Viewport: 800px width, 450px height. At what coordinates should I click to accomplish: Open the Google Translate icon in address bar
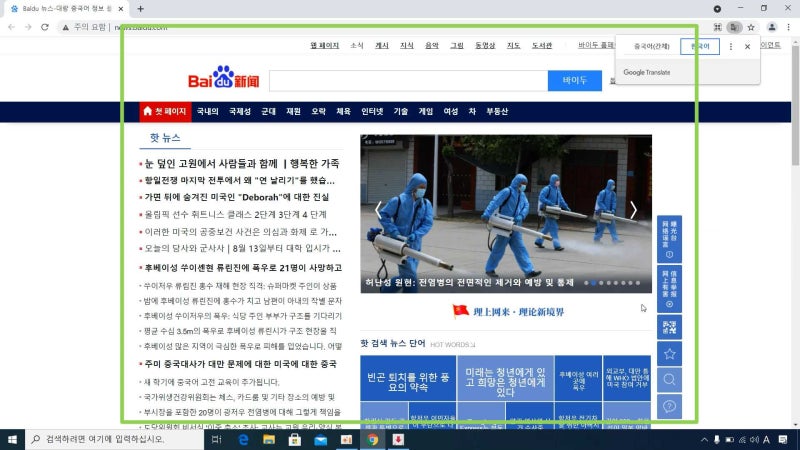(x=734, y=27)
